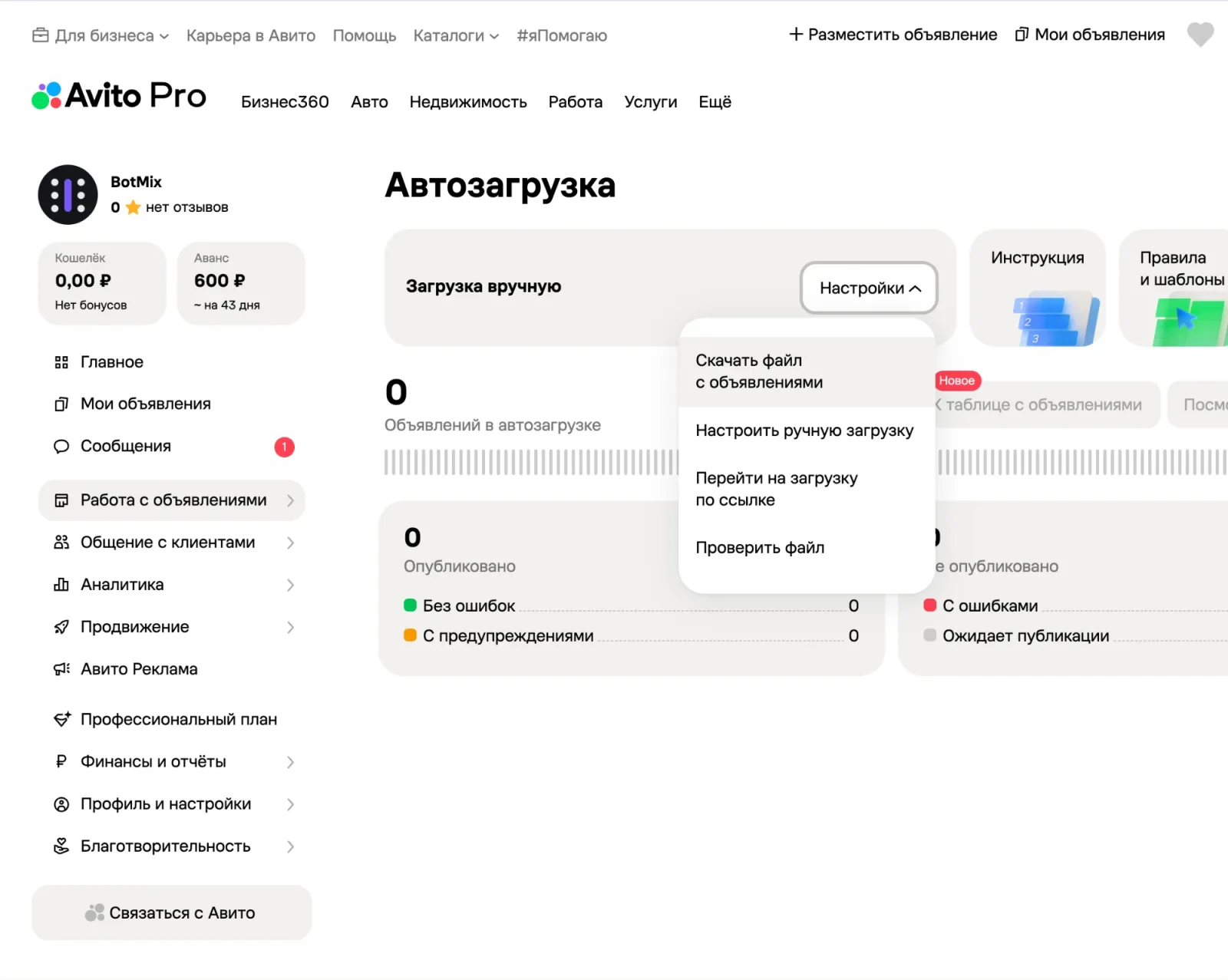Screen dimensions: 1228x980
Task: Choose Настроить ручную загрузку
Action: (807, 431)
